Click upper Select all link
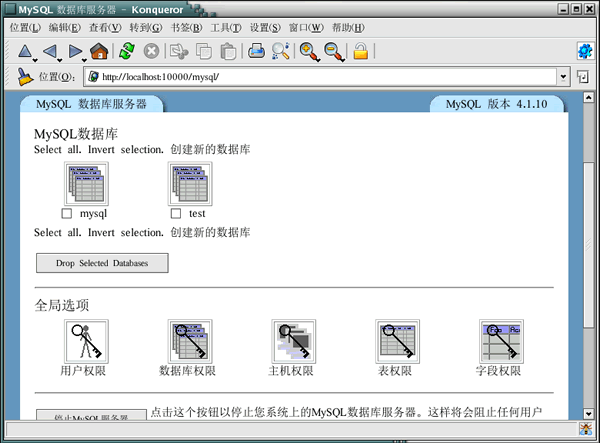600x443 pixels. click(57, 150)
